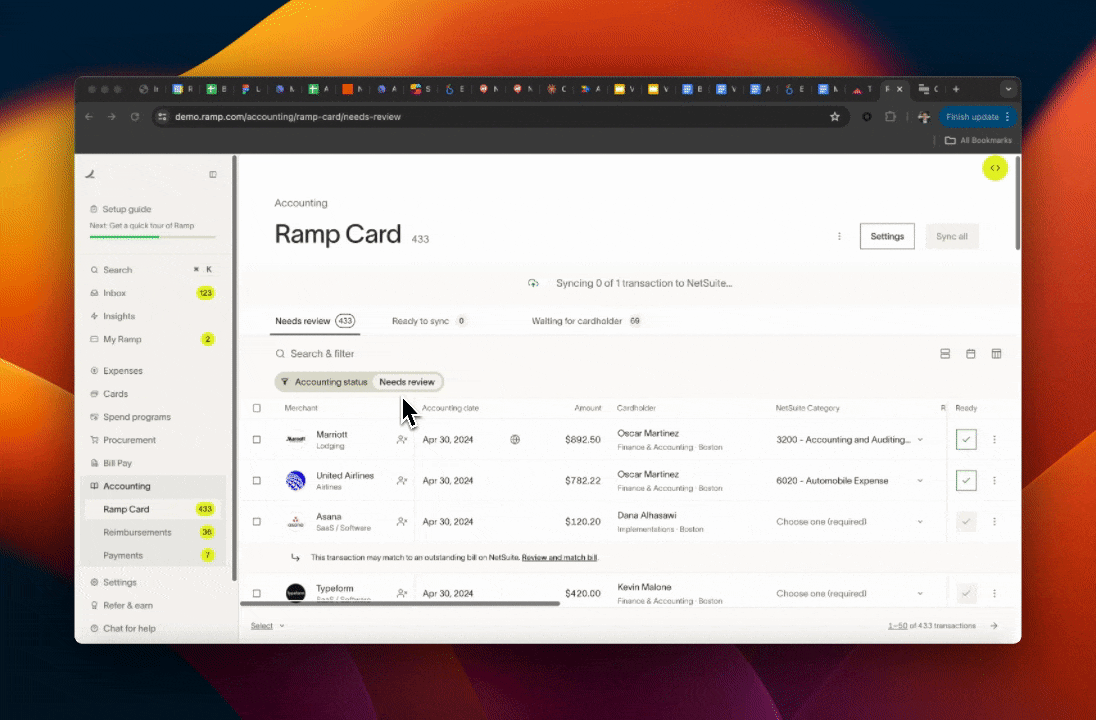Open a new browser tab
The width and height of the screenshot is (1096, 720).
(956, 89)
